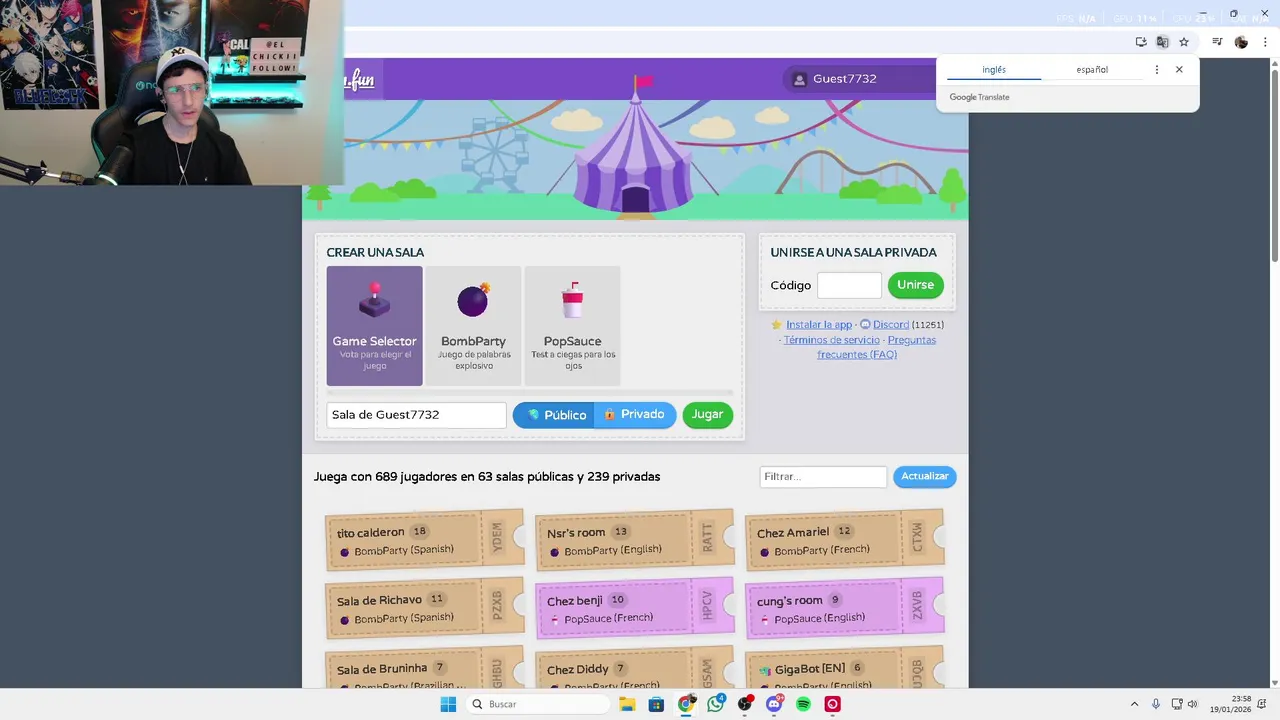Screen dimensions: 1280x720
Task: Close the Google Translate popup
Action: pos(1179,70)
